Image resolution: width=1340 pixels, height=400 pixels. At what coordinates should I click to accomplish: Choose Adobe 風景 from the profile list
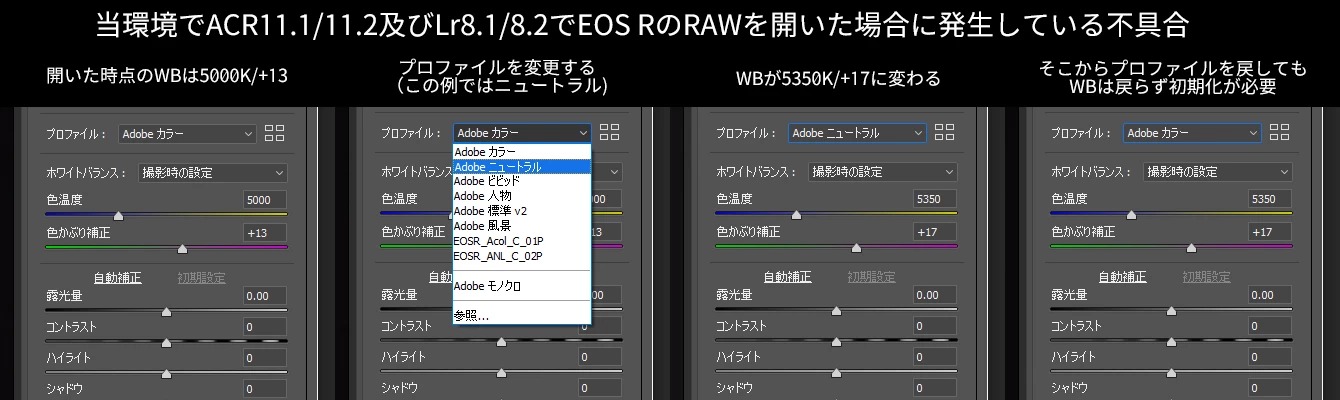point(522,226)
